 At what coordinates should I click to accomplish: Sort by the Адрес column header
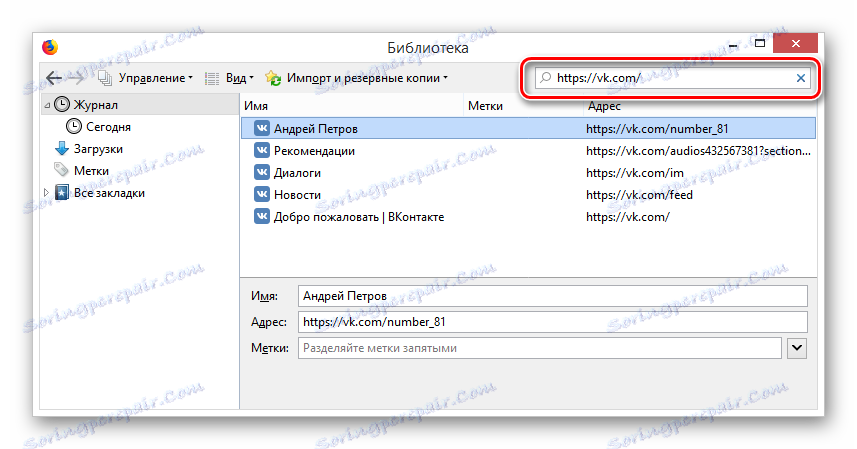pyautogui.click(x=700, y=107)
